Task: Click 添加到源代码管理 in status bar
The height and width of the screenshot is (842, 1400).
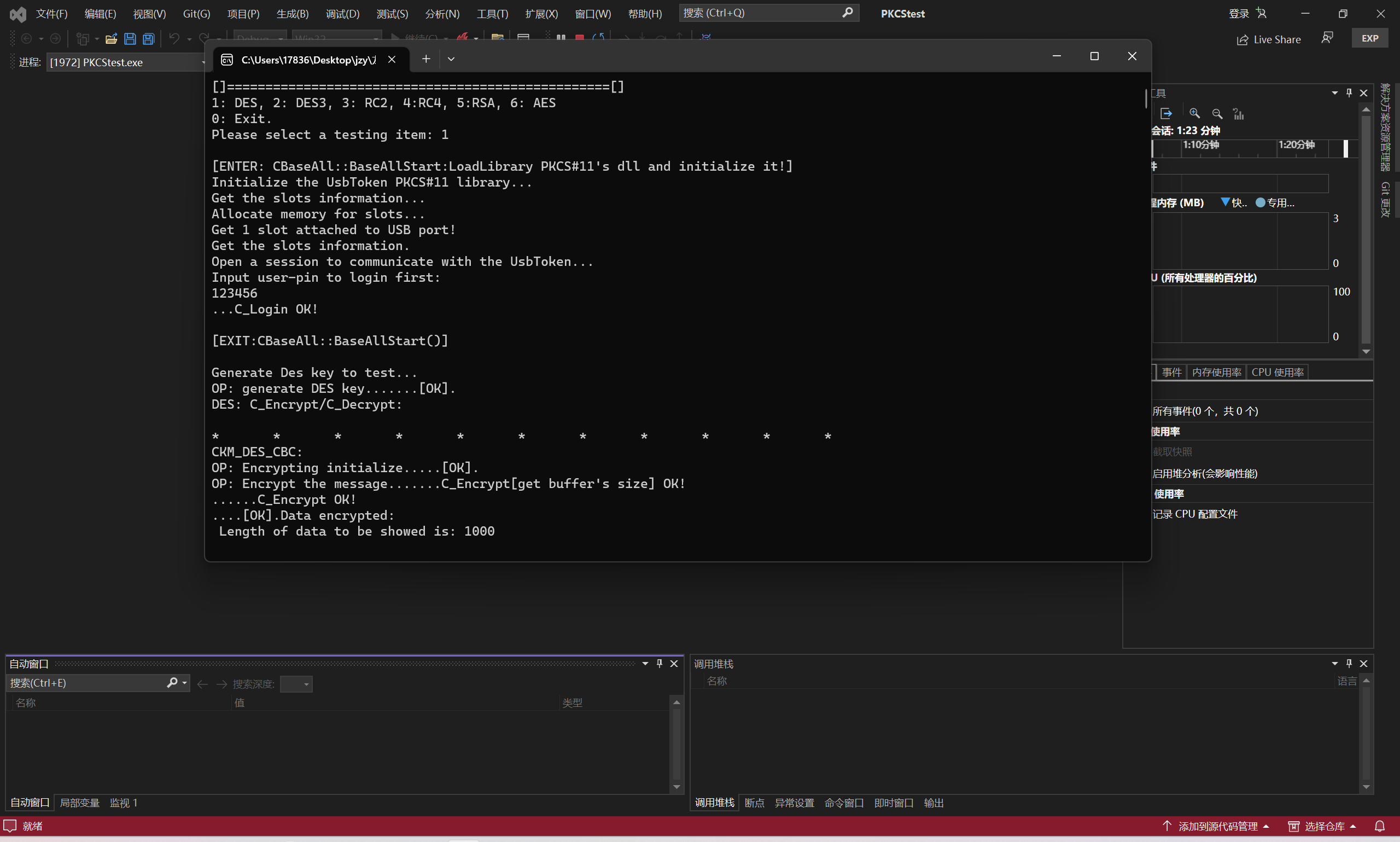Action: click(x=1217, y=826)
